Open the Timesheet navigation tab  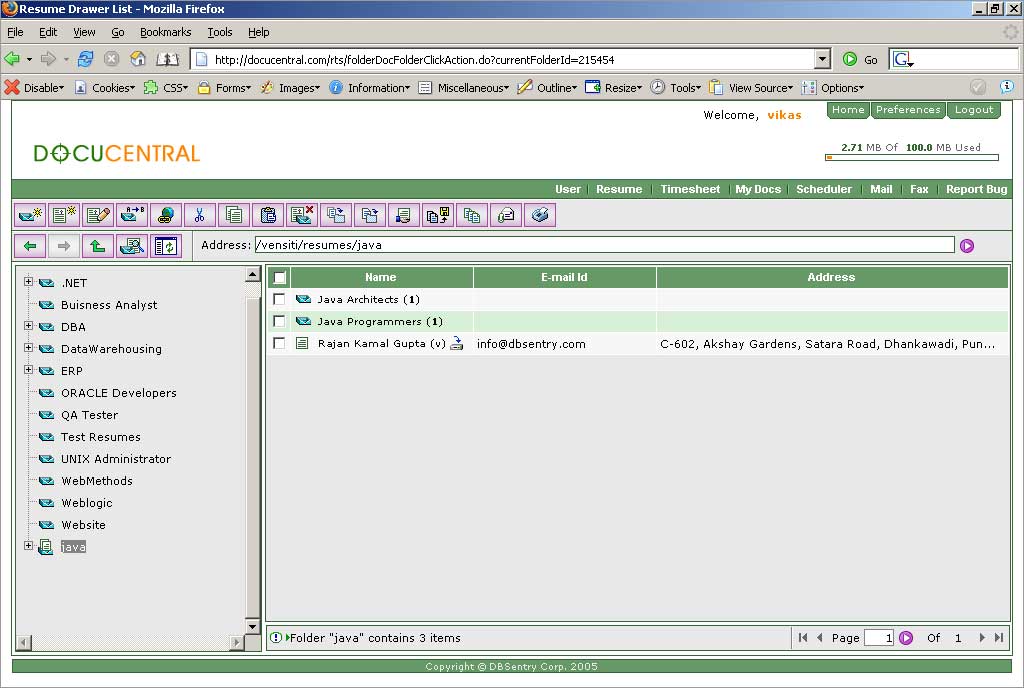pos(690,189)
